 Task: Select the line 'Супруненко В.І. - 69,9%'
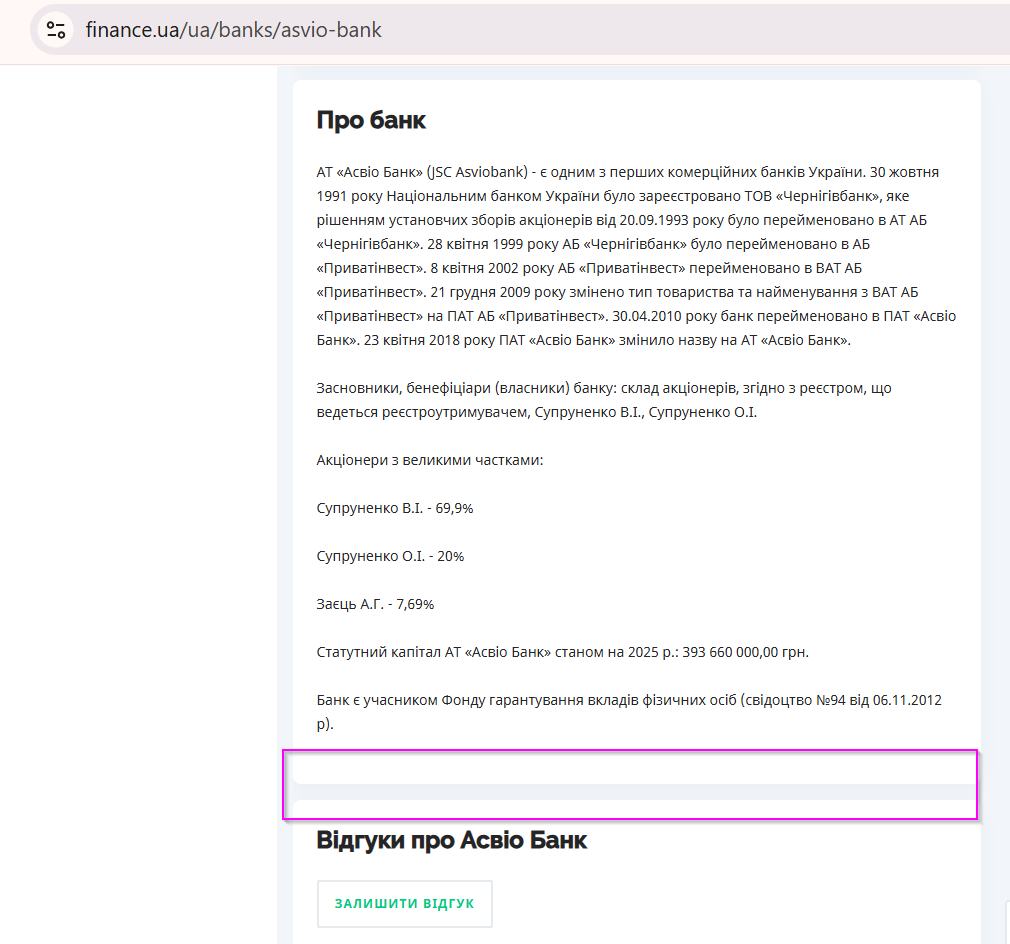[x=395, y=508]
